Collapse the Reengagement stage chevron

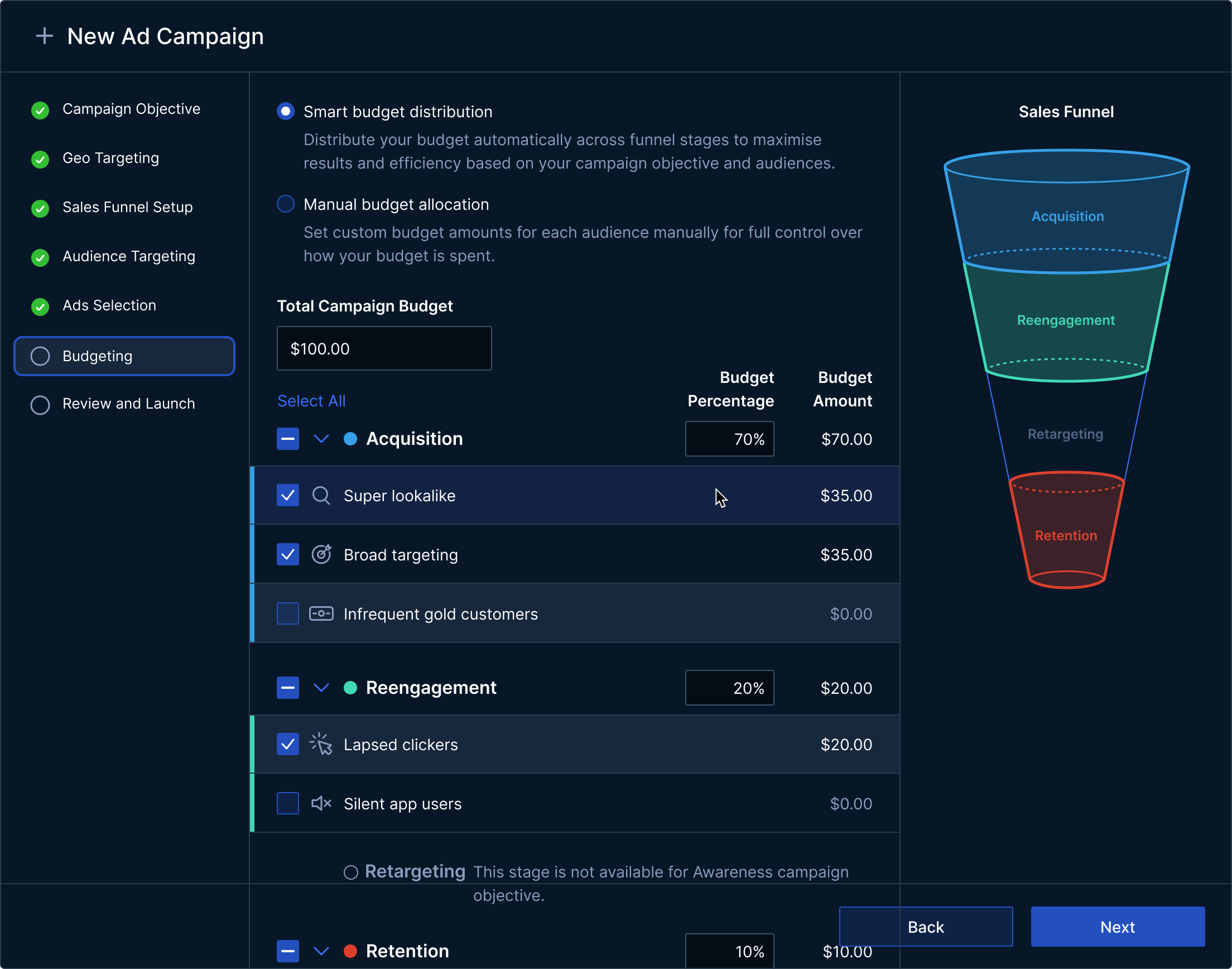[321, 688]
